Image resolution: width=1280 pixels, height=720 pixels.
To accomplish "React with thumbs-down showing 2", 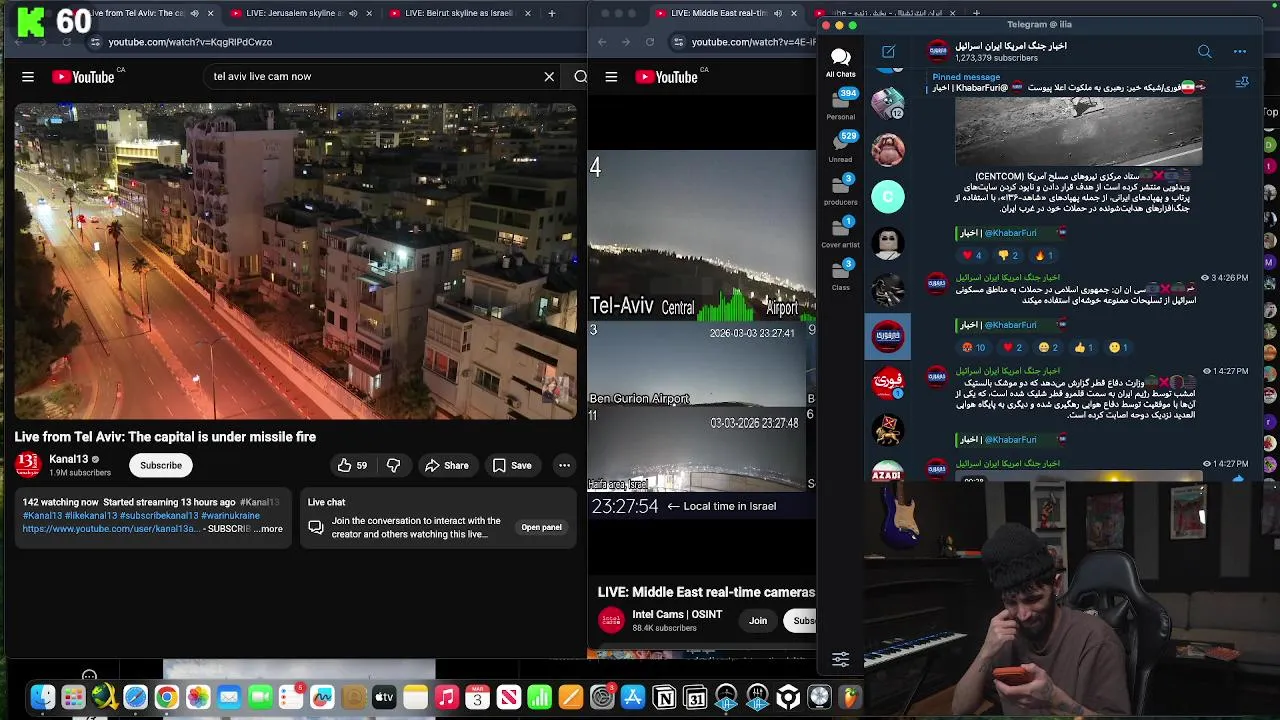I will [x=1008, y=255].
